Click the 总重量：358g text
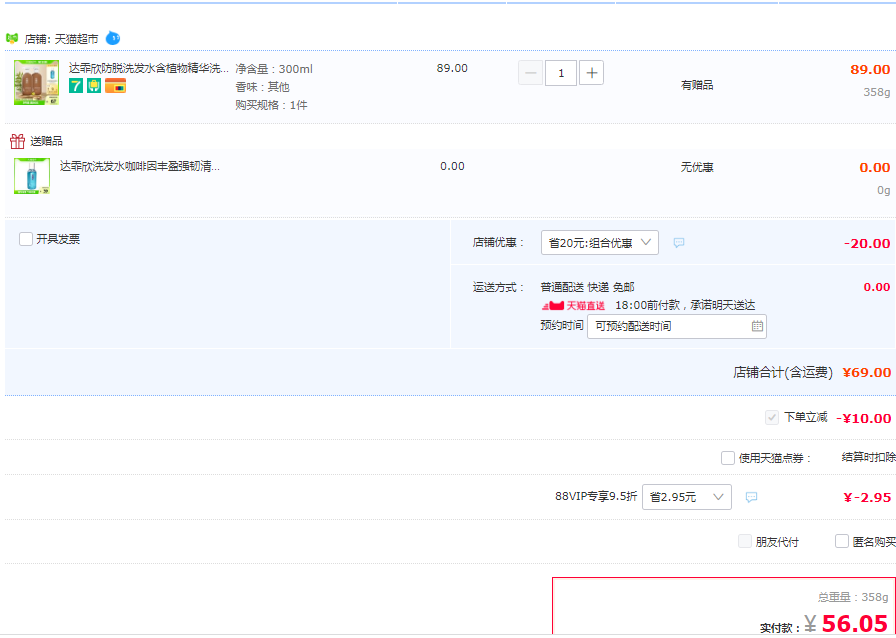This screenshot has height=638, width=896. tap(853, 597)
